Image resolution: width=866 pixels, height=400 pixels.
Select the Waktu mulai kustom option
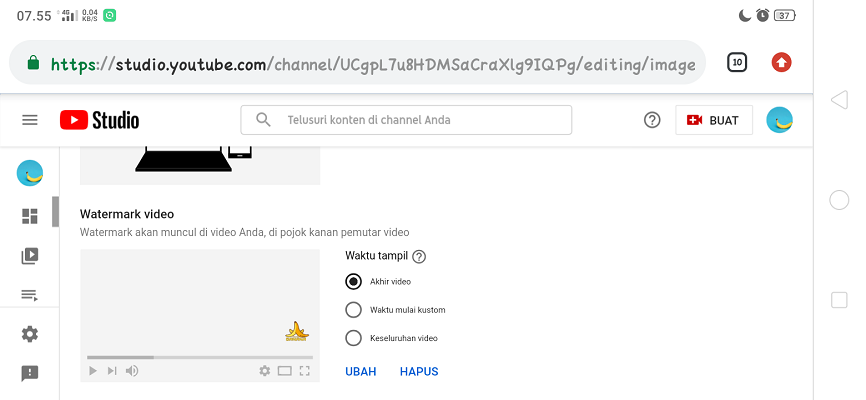pyautogui.click(x=353, y=309)
